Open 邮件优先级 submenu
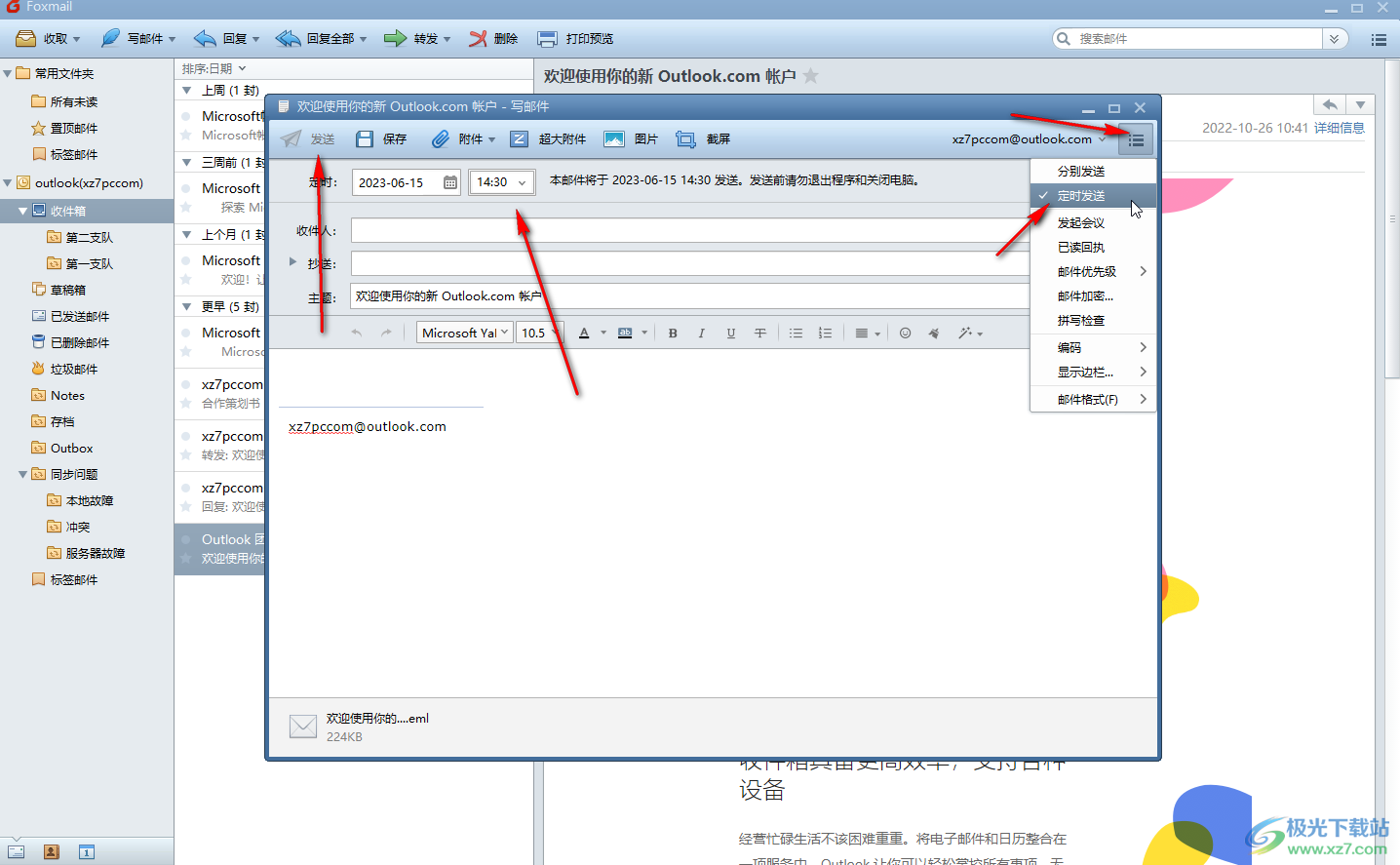The width and height of the screenshot is (1400, 865). (1094, 272)
